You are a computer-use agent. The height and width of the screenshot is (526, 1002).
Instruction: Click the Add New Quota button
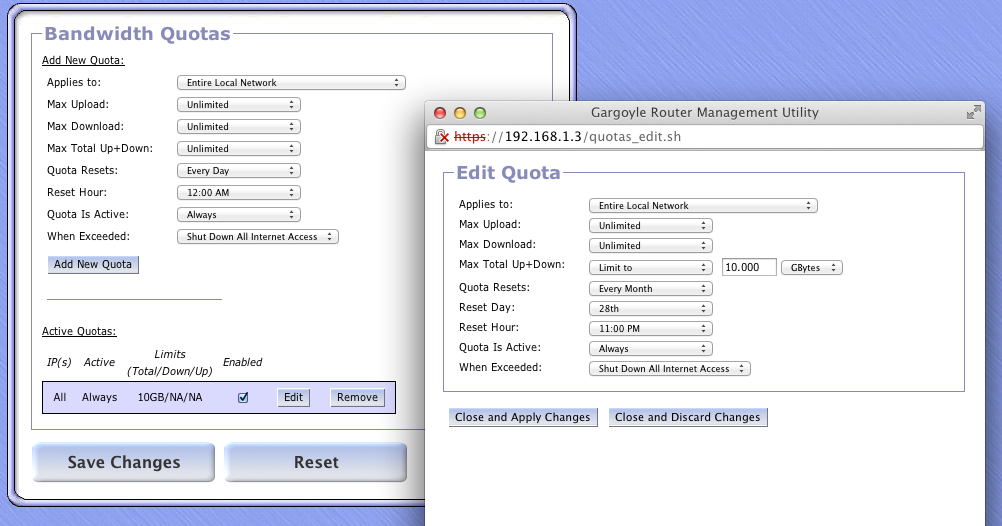coord(93,265)
